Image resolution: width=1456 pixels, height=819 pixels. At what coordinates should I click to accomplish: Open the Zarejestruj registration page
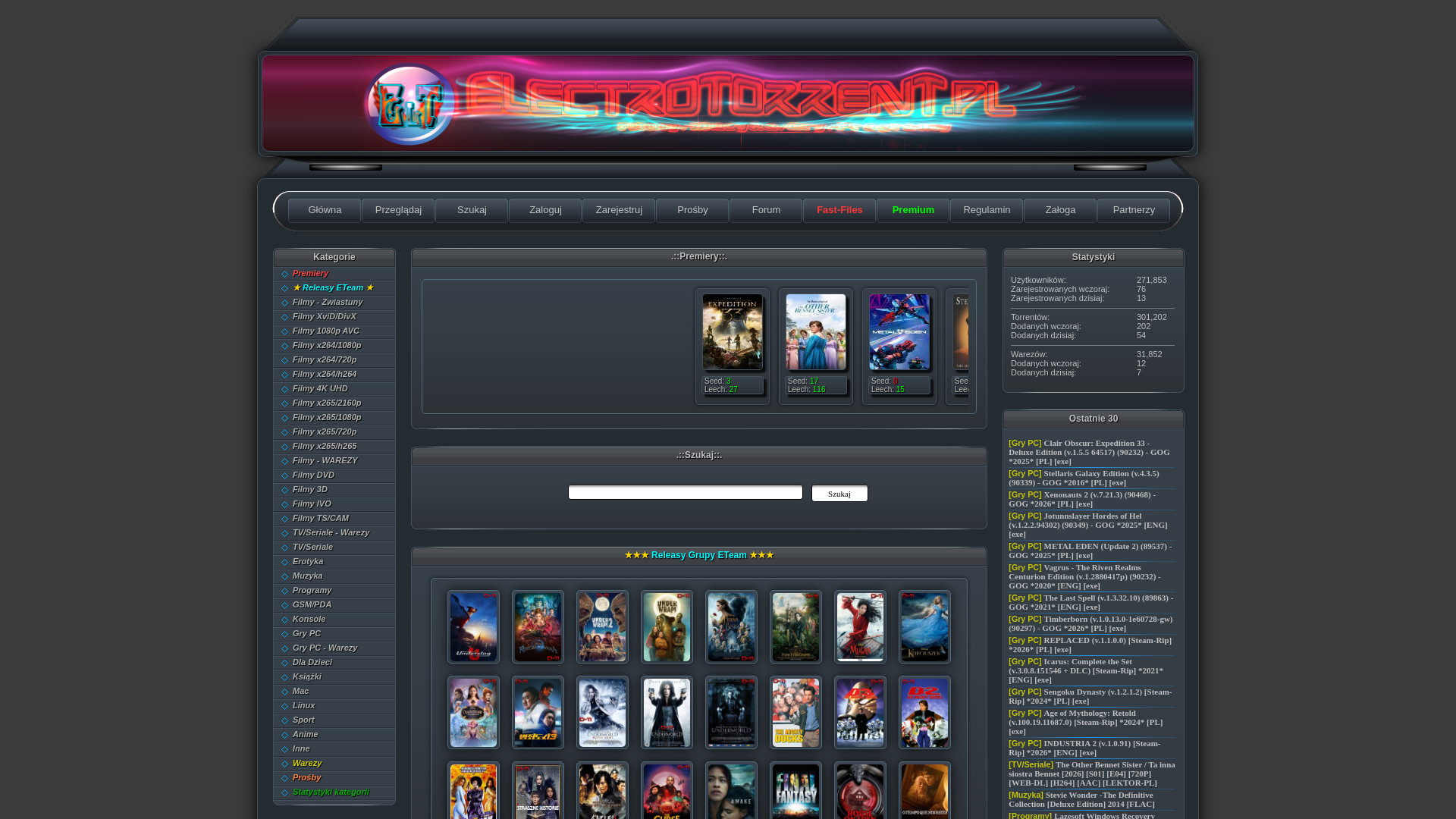(x=619, y=210)
